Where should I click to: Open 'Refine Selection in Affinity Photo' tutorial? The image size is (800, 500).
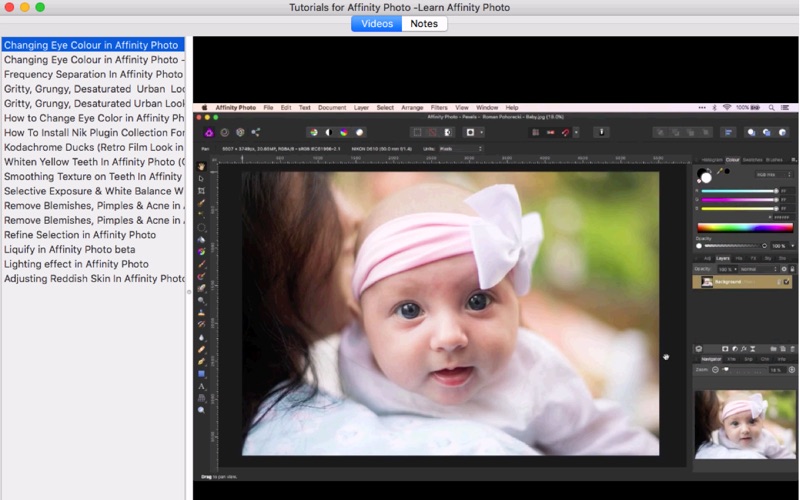tap(93, 235)
